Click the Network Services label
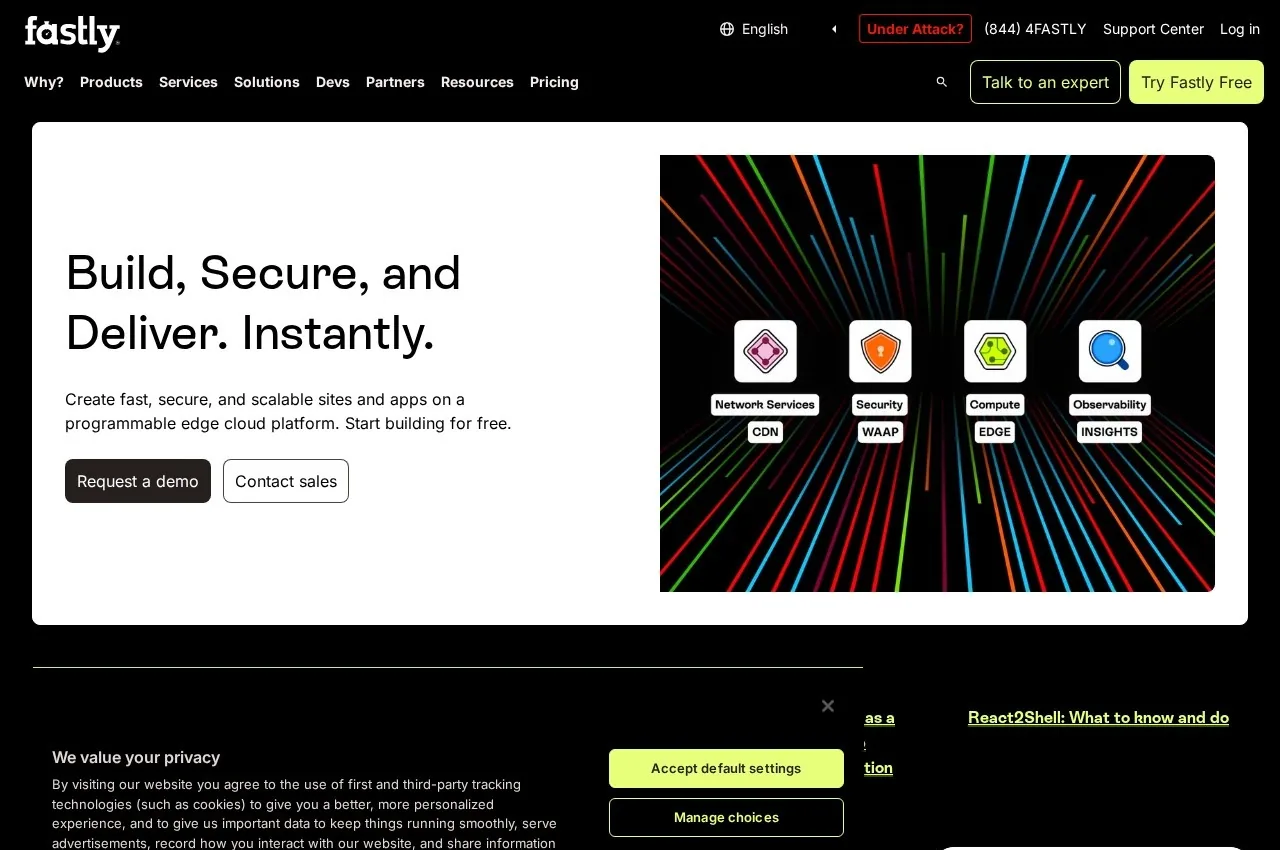Screen dimensions: 1280x850 point(765,405)
